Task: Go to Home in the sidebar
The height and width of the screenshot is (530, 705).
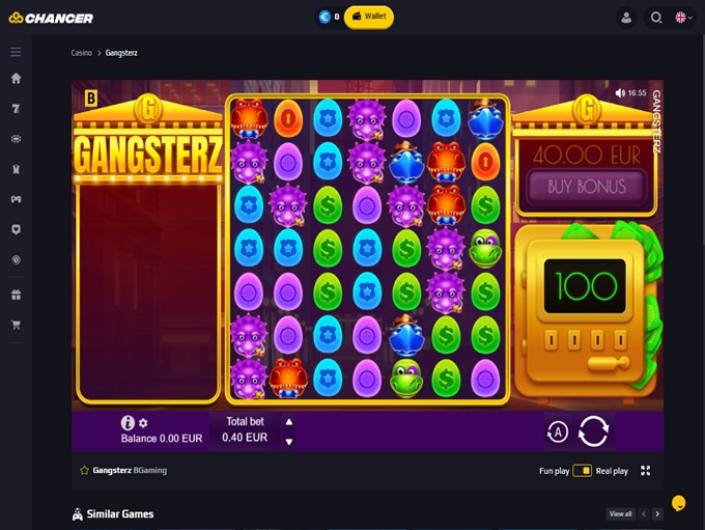Action: coord(16,78)
